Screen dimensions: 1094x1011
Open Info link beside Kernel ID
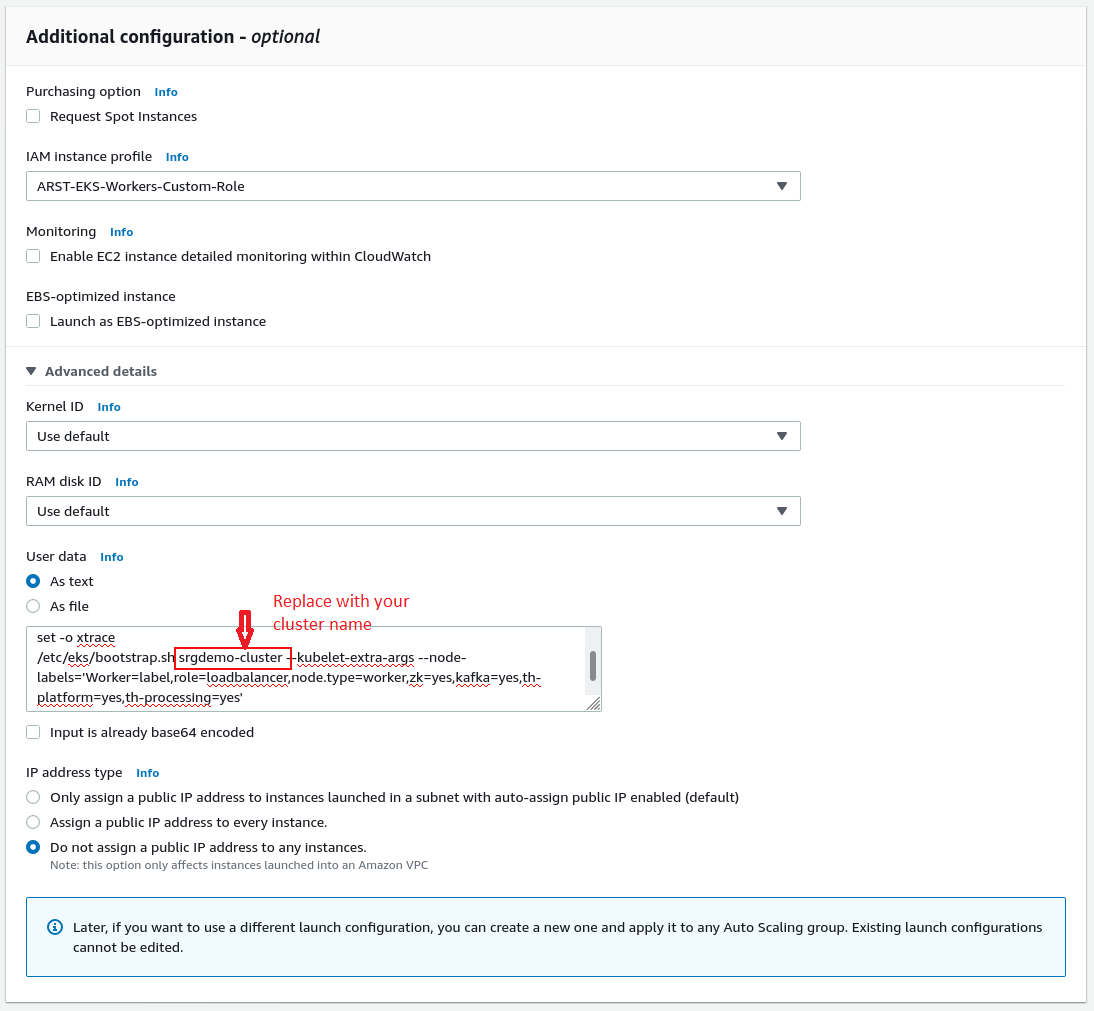tap(109, 407)
